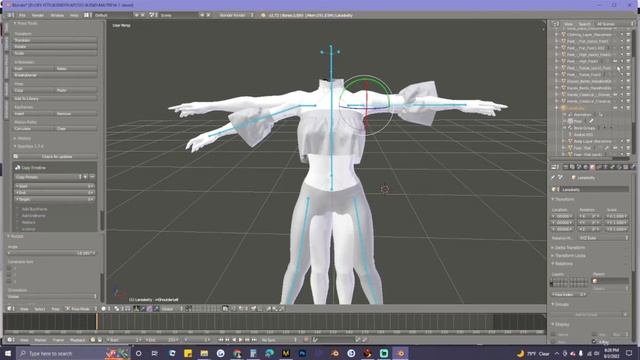The width and height of the screenshot is (640, 360).
Task: Enable the Y constraint axis checkbox
Action: click(x=9, y=275)
